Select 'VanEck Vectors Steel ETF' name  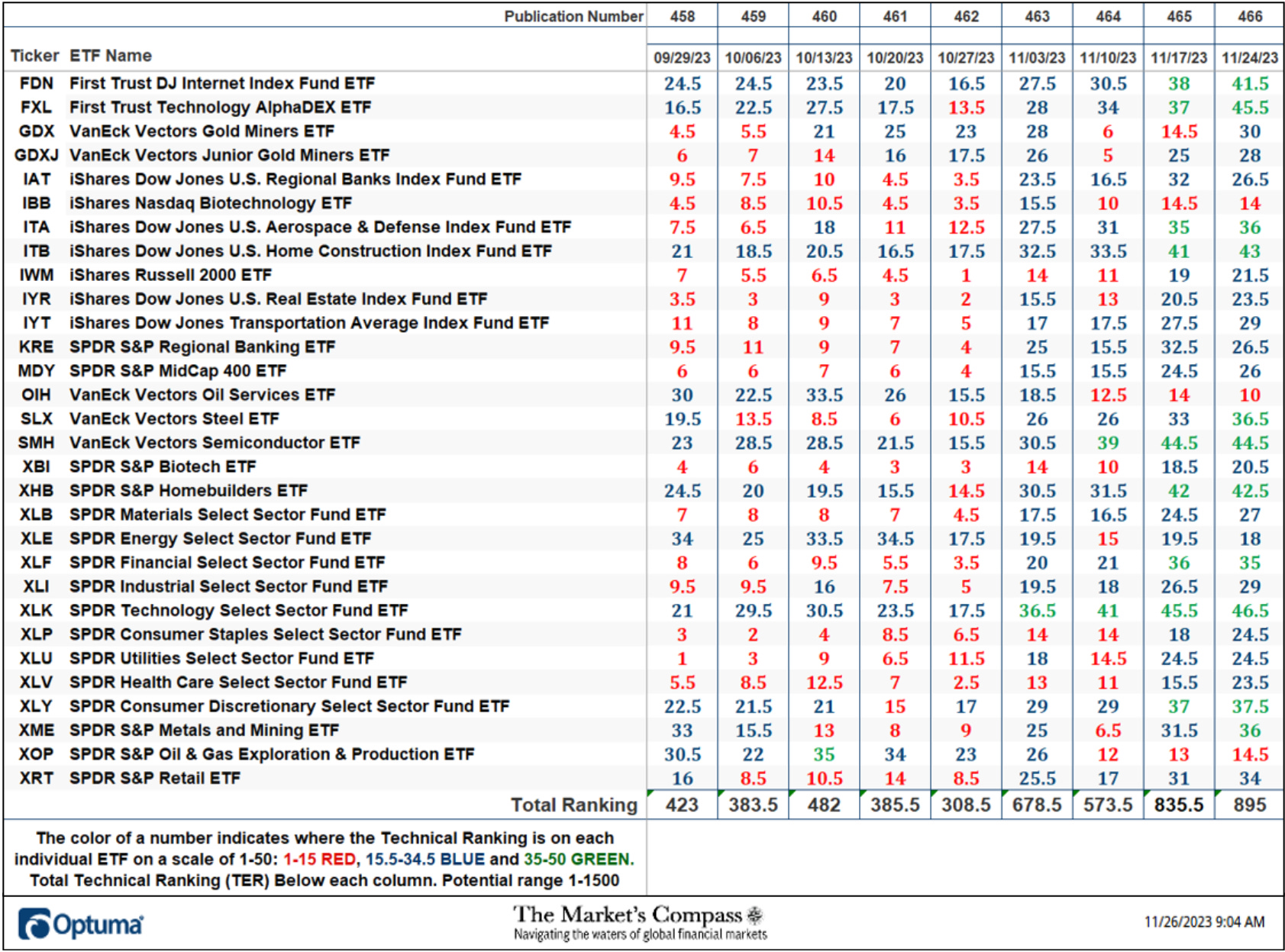[x=174, y=418]
